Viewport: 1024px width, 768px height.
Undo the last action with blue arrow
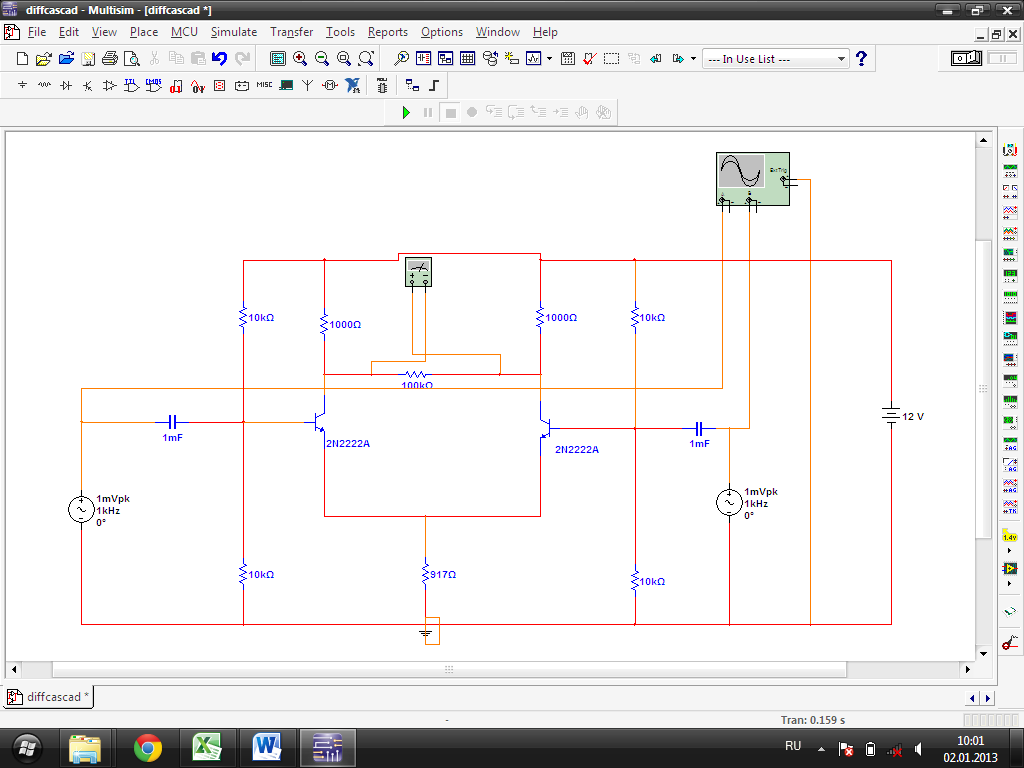(219, 59)
